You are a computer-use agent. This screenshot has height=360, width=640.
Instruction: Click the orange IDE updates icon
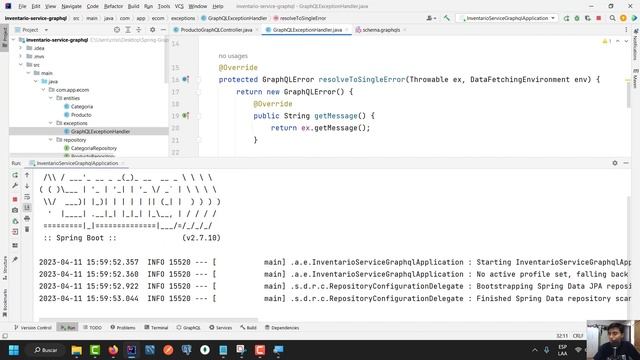pos(623,18)
